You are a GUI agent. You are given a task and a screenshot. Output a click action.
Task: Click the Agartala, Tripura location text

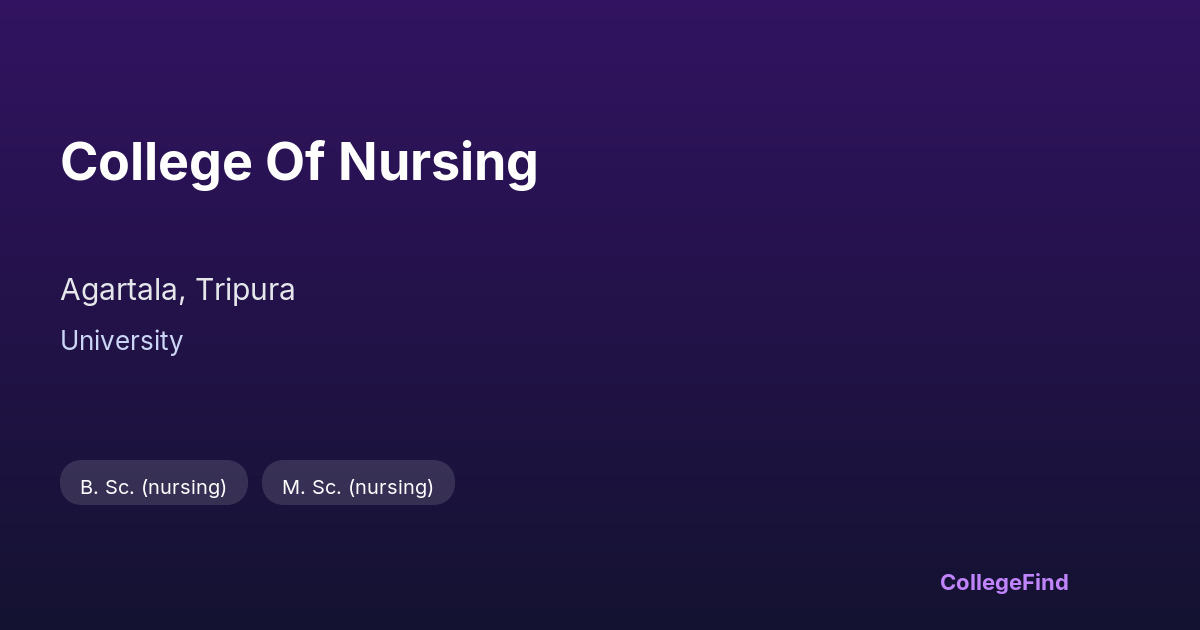pyautogui.click(x=177, y=290)
